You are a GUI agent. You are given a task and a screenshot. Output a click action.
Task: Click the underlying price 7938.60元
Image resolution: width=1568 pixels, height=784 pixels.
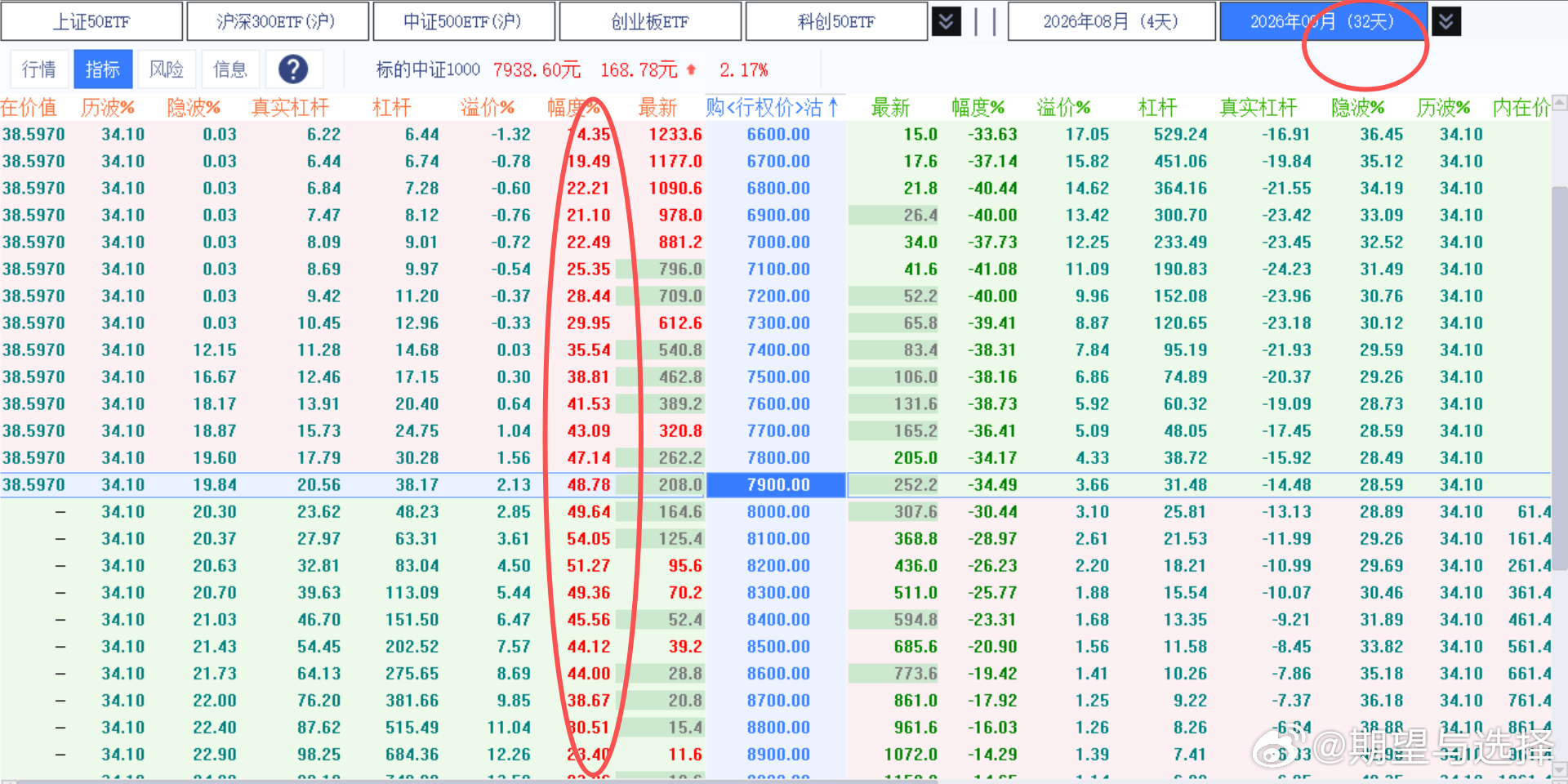(x=537, y=69)
